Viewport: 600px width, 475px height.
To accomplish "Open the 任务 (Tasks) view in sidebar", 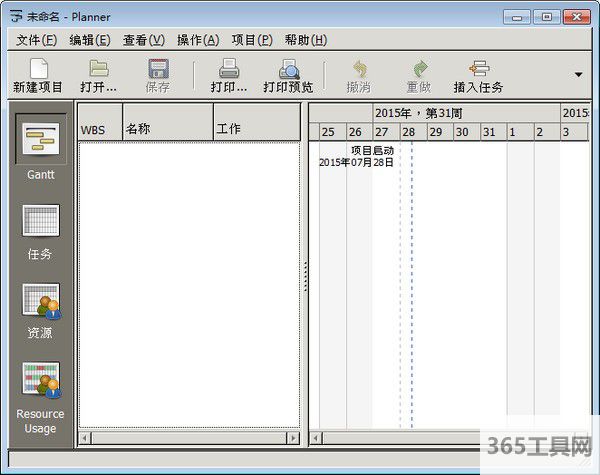I will click(41, 221).
